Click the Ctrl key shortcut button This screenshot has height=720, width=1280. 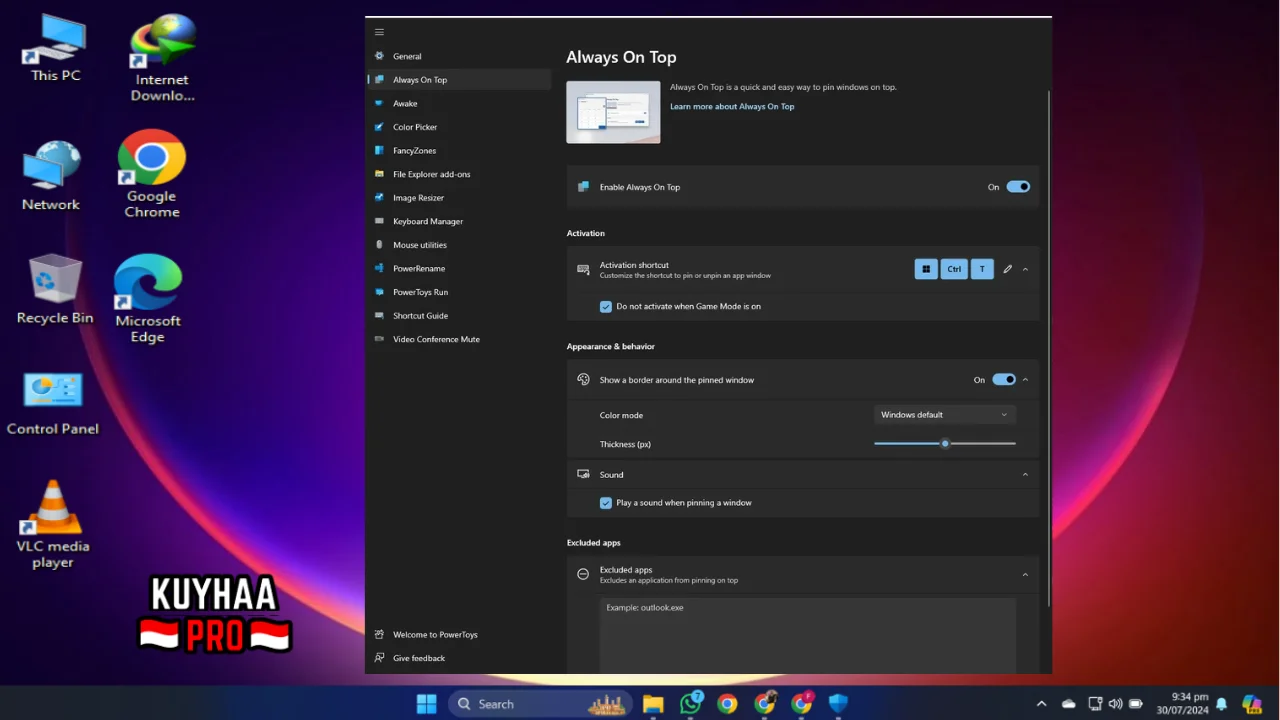pos(954,269)
